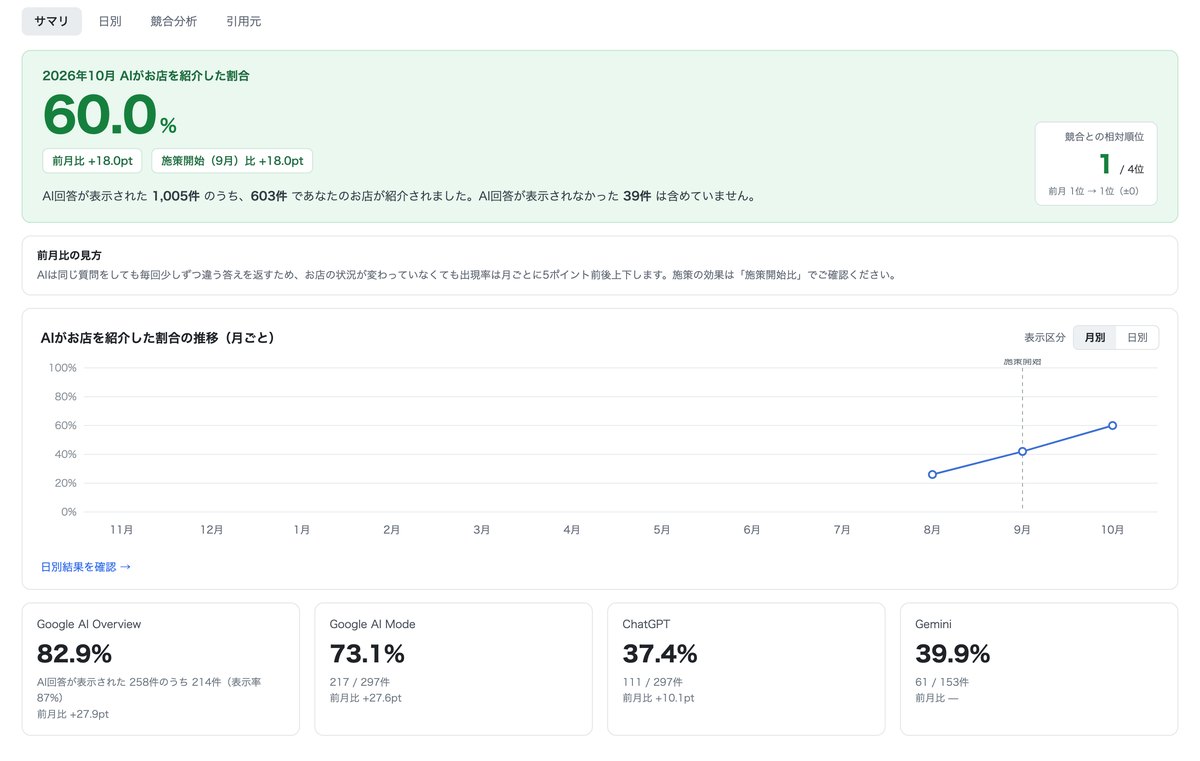This screenshot has height=761, width=1200.
Task: Click the 施策開始（9月）比 +18.0pt badge
Action: point(232,161)
